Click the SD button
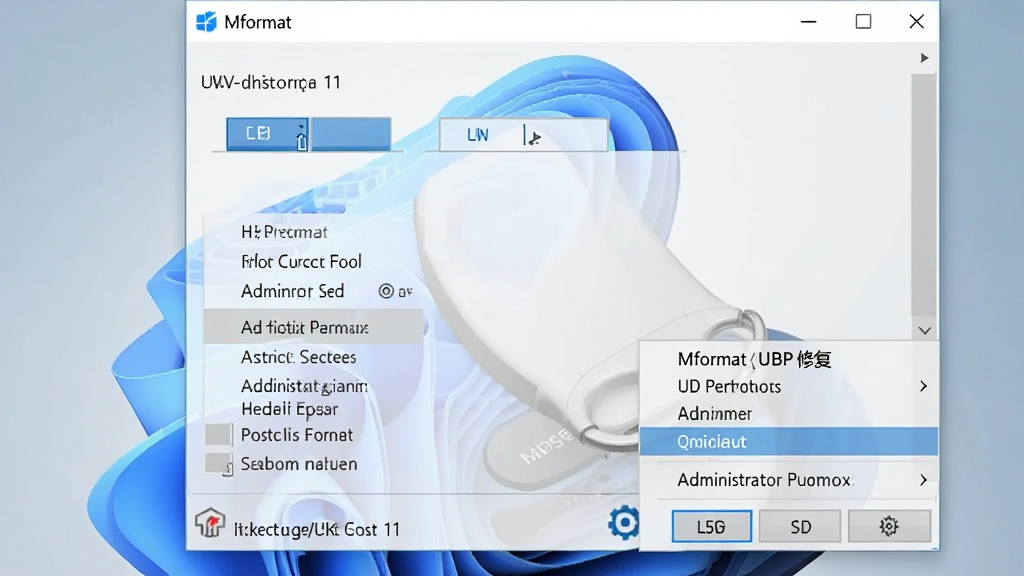 click(x=801, y=526)
